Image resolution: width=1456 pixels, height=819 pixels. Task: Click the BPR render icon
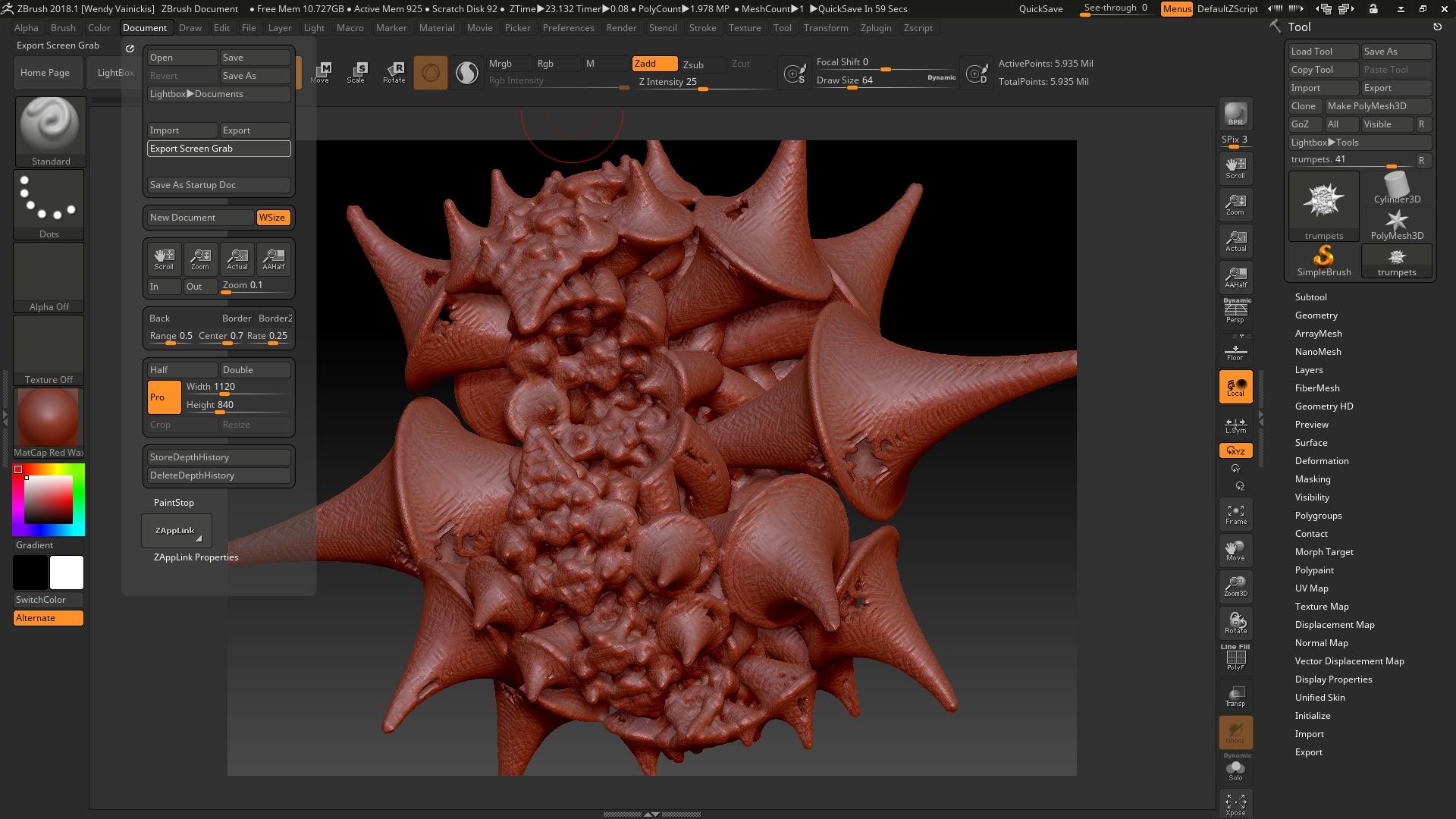pyautogui.click(x=1235, y=114)
